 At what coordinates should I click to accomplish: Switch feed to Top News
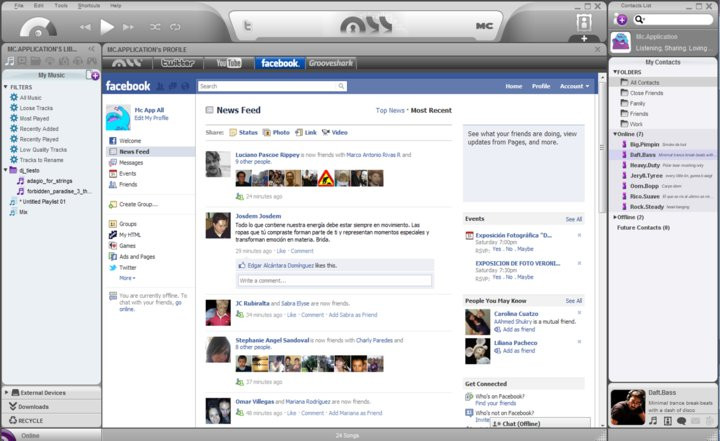(x=390, y=110)
